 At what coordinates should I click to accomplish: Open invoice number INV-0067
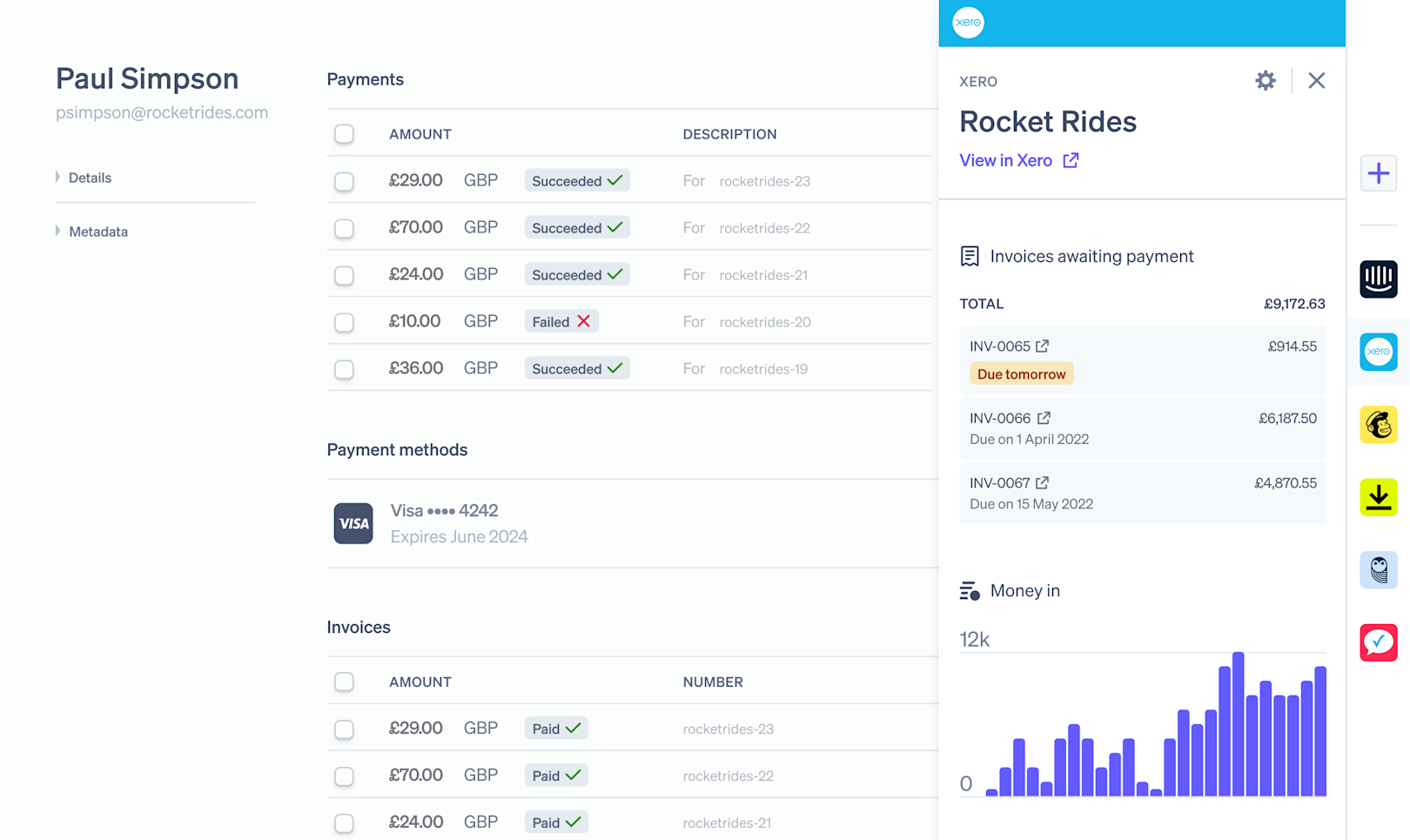1000,482
